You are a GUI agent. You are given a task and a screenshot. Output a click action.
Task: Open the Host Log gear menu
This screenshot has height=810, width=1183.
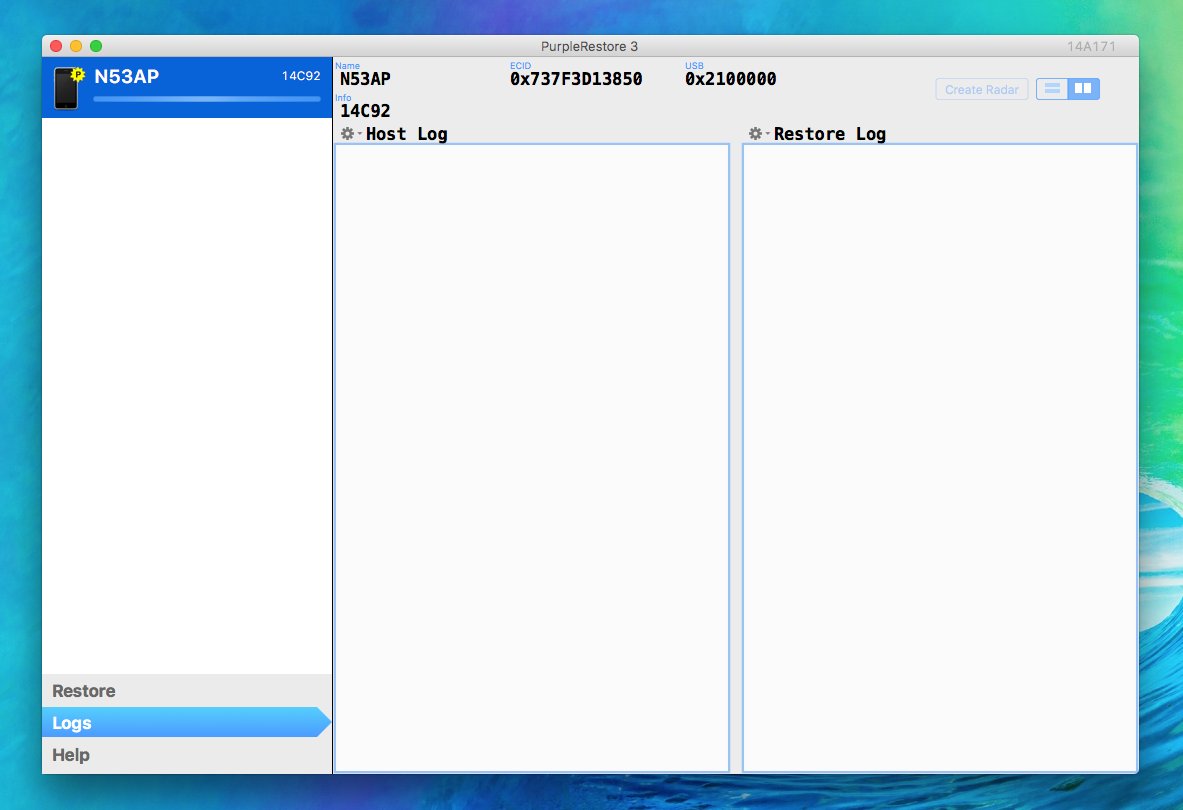coord(349,133)
